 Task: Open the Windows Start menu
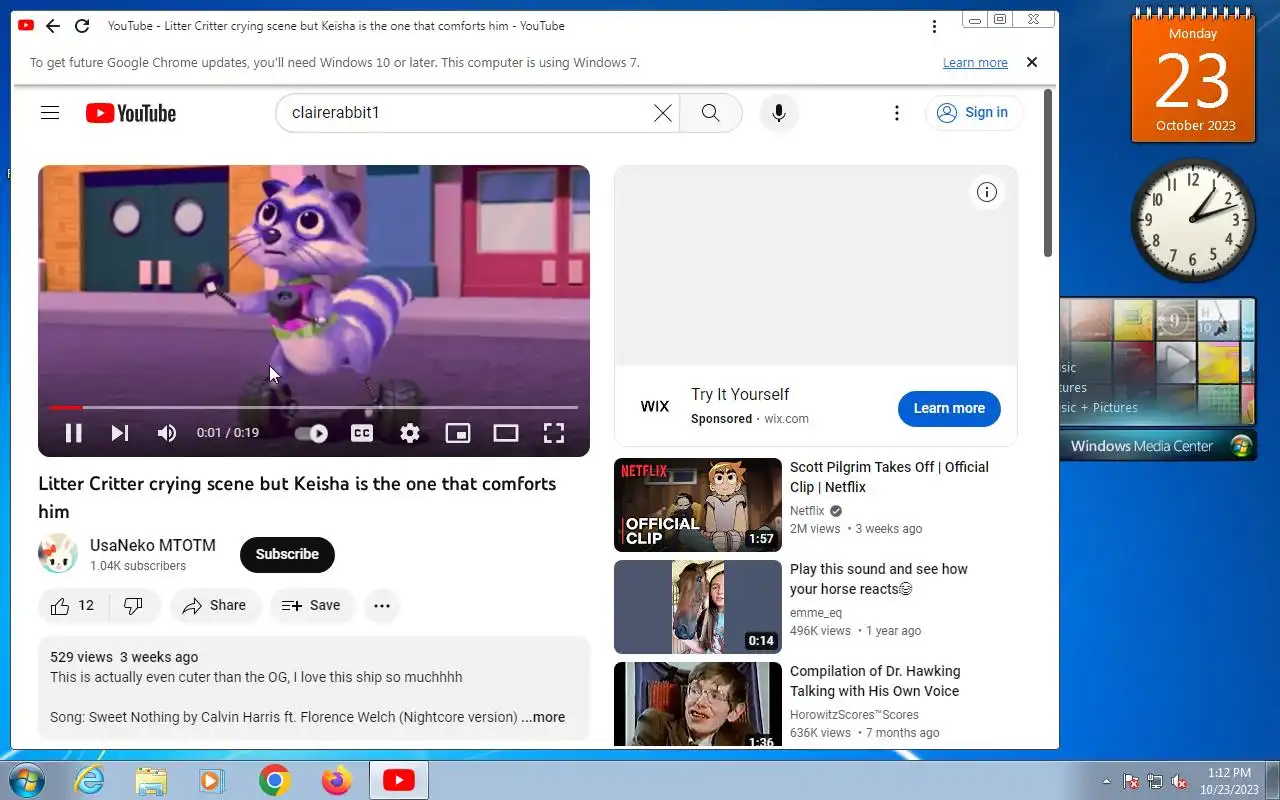(27, 780)
